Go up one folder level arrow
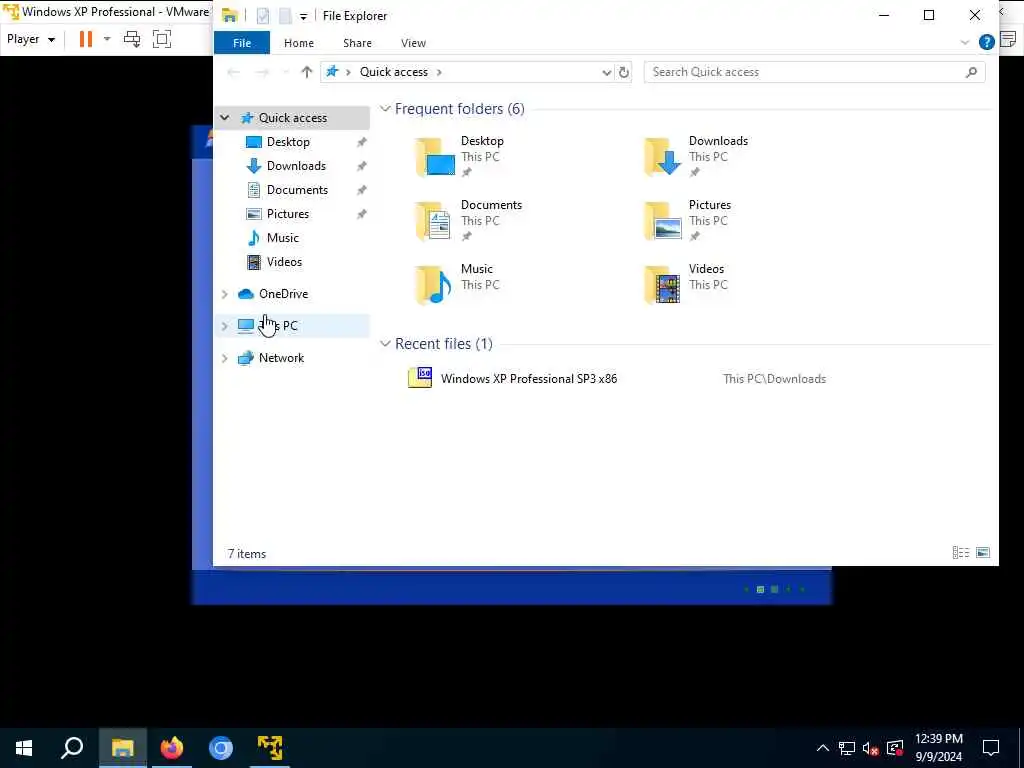The width and height of the screenshot is (1024, 768). [306, 72]
